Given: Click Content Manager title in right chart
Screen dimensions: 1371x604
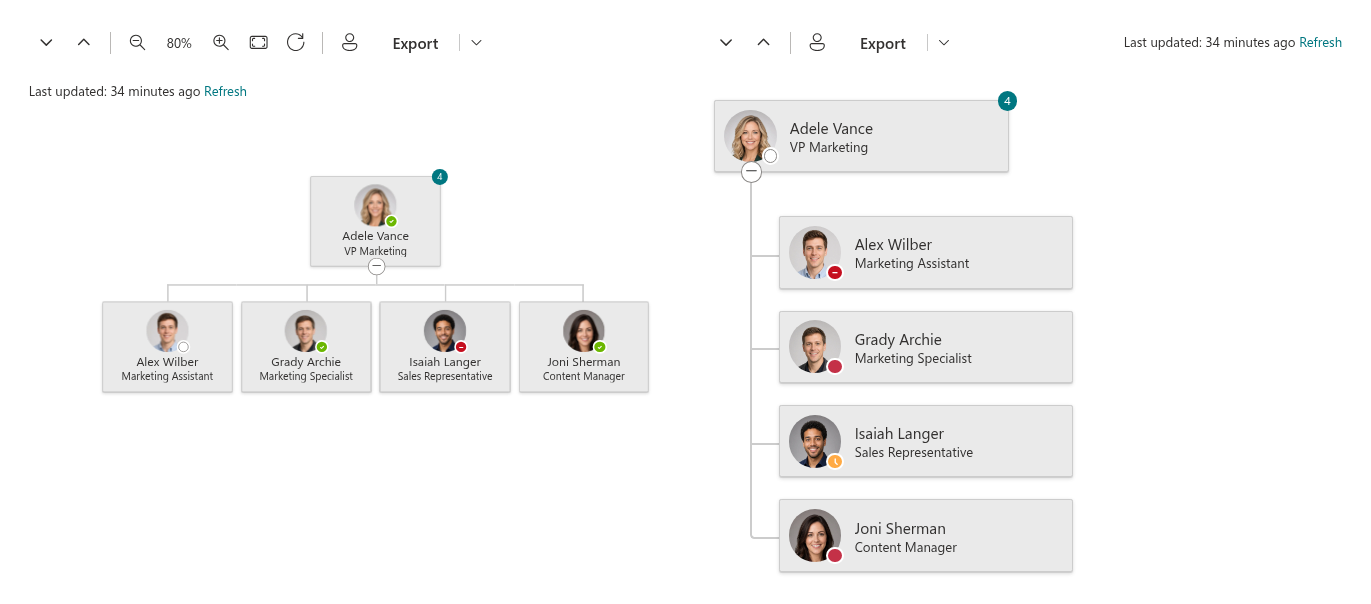Looking at the screenshot, I should click(x=906, y=548).
